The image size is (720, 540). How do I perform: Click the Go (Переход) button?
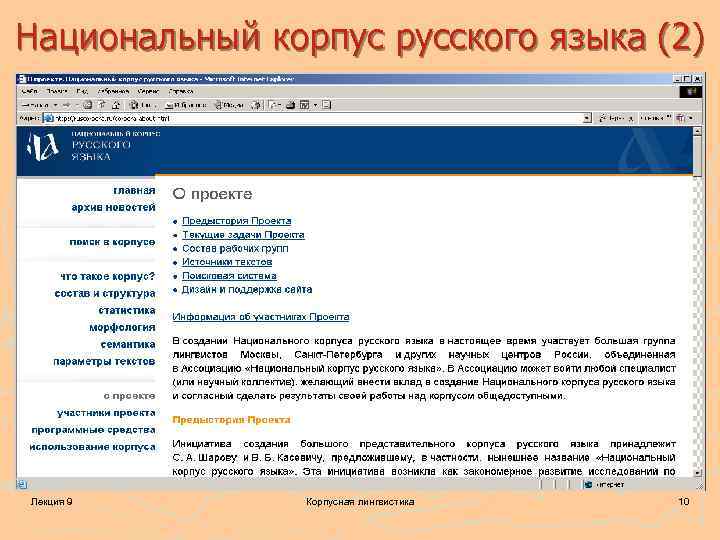click(616, 118)
